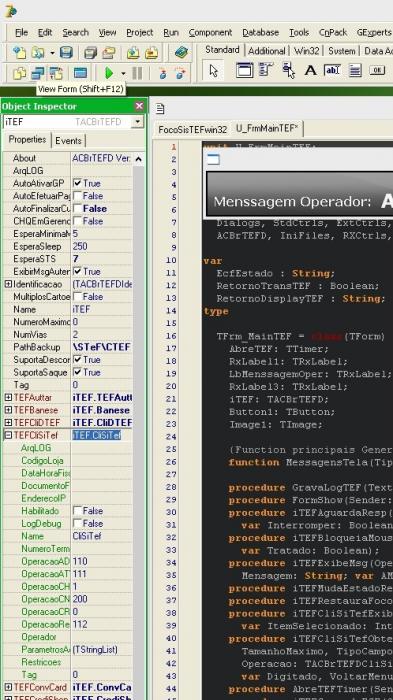Image resolution: width=393 pixels, height=700 pixels.
Task: Select the Additional palette tab
Action: point(267,51)
